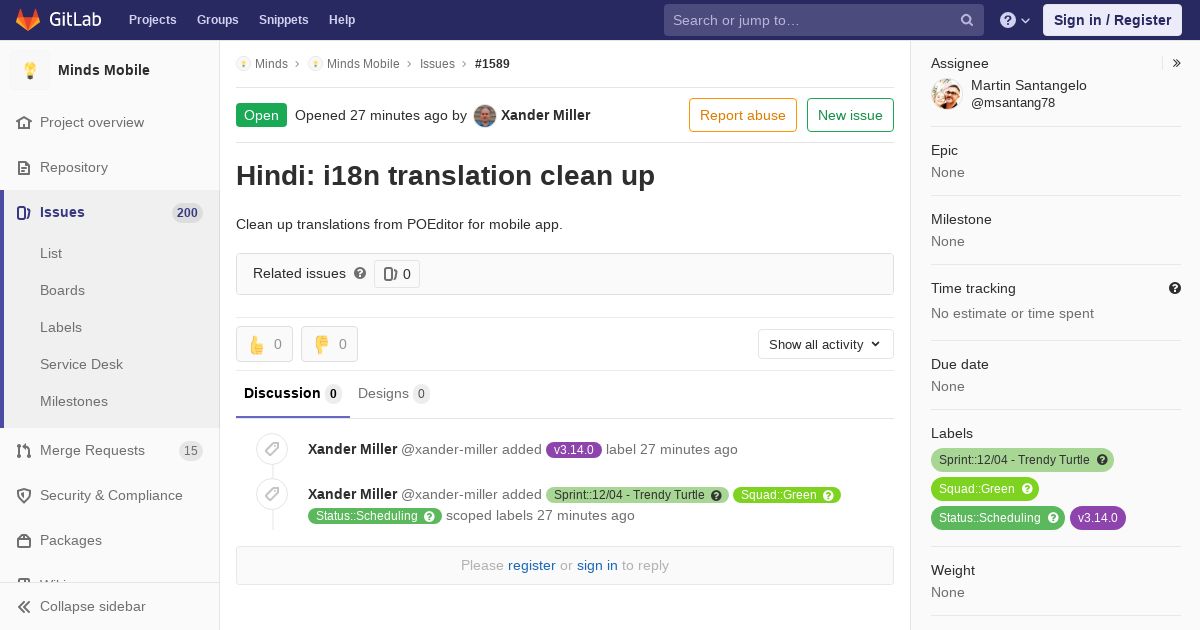Open Labels in sidebar

pos(61,327)
